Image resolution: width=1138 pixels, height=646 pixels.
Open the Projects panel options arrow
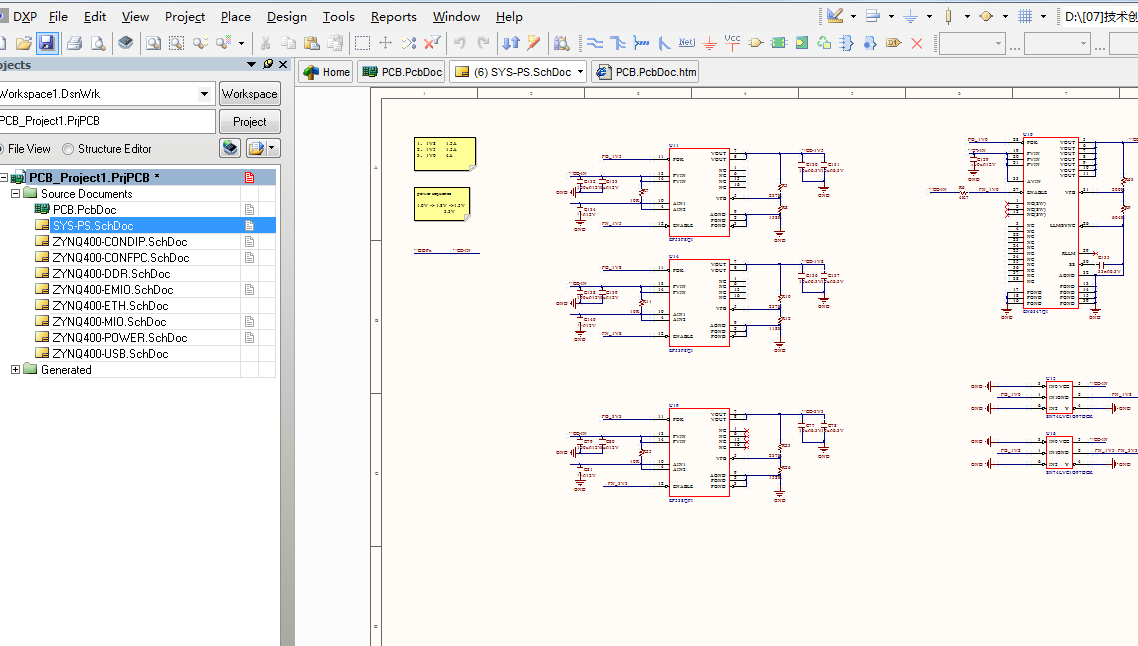(x=252, y=65)
